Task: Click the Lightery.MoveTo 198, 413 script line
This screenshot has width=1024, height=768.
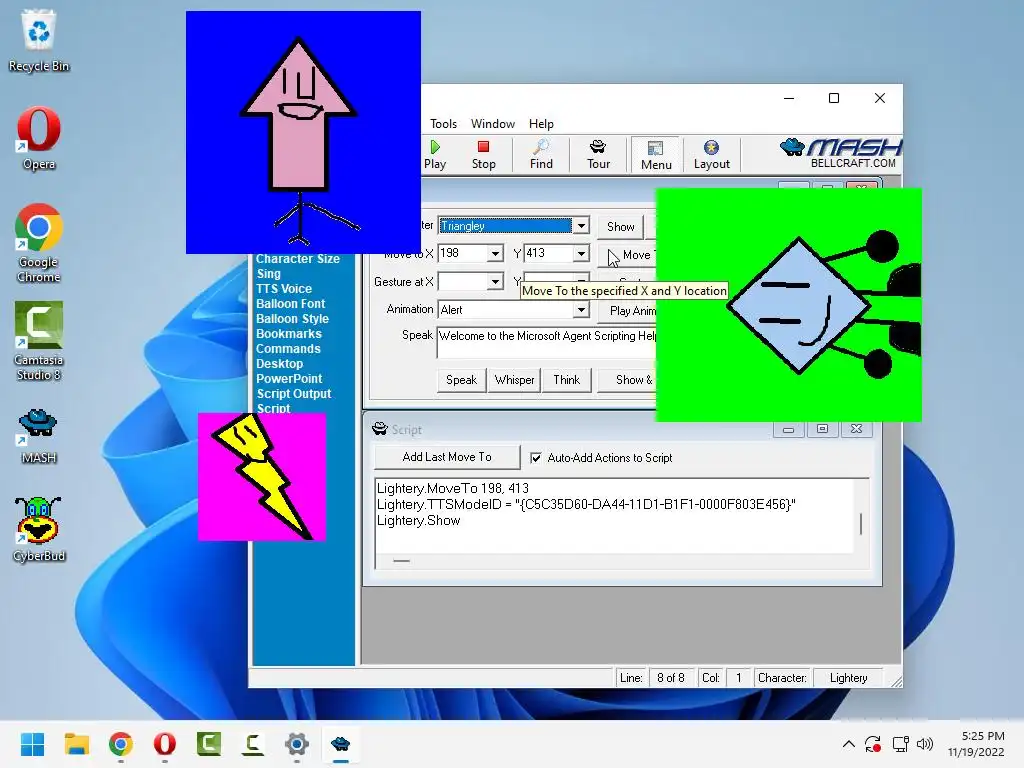Action: [x=453, y=488]
